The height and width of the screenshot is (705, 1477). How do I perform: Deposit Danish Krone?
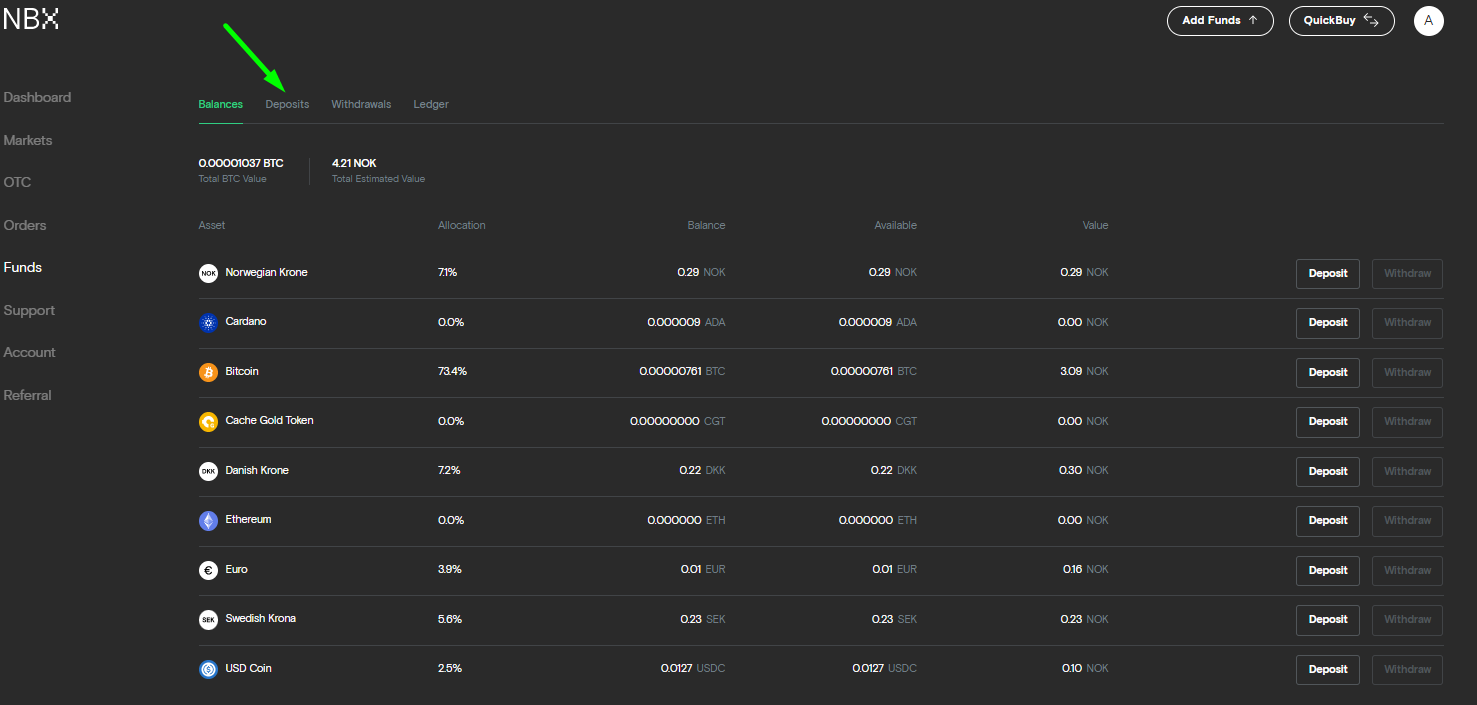click(1328, 471)
